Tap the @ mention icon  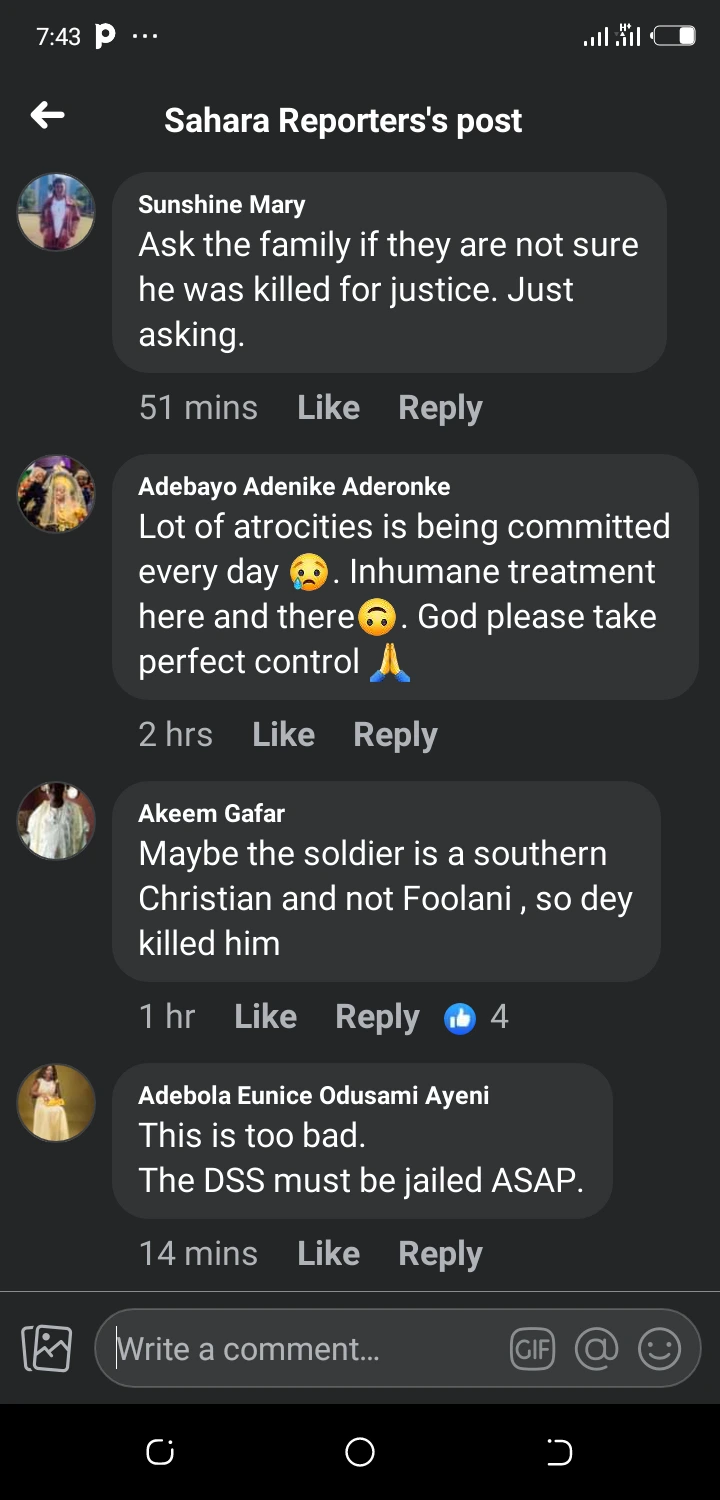[596, 1349]
